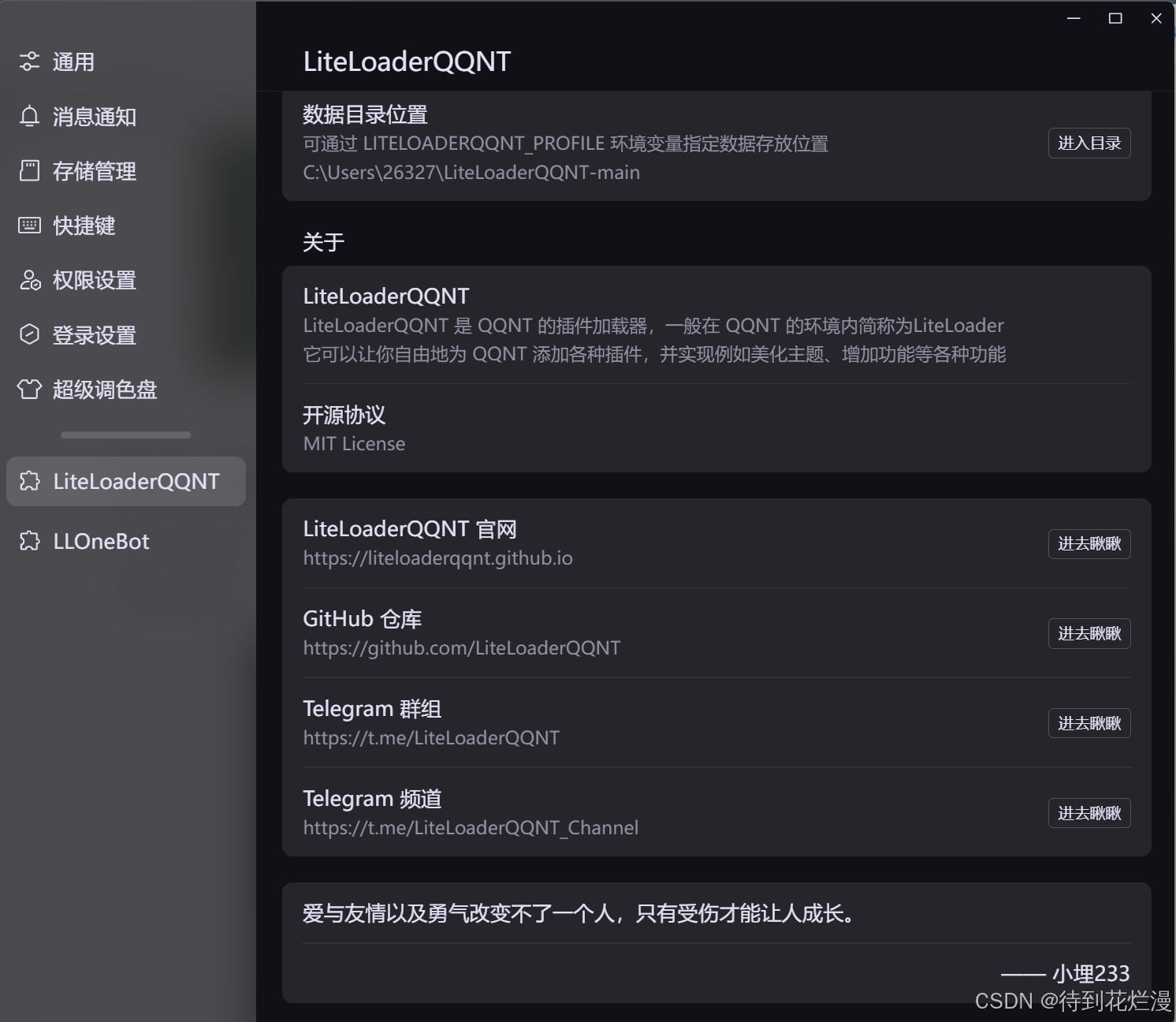1176x1022 pixels.
Task: Click the 数据目录位置 heading
Action: (365, 115)
